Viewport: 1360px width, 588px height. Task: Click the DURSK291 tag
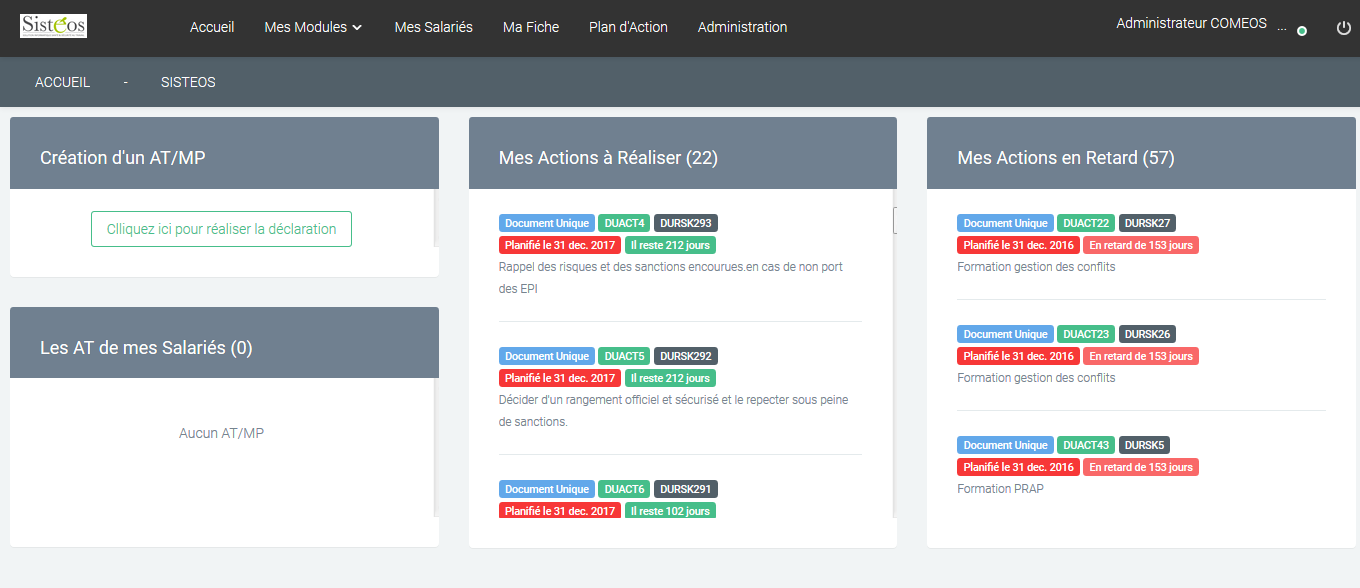point(686,489)
